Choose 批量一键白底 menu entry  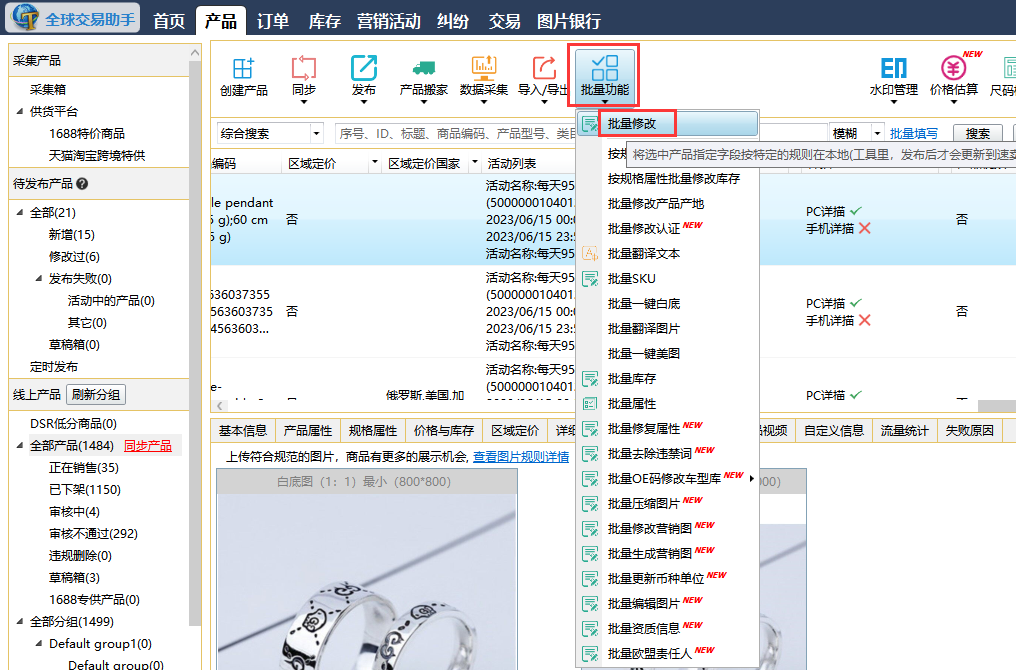643,304
